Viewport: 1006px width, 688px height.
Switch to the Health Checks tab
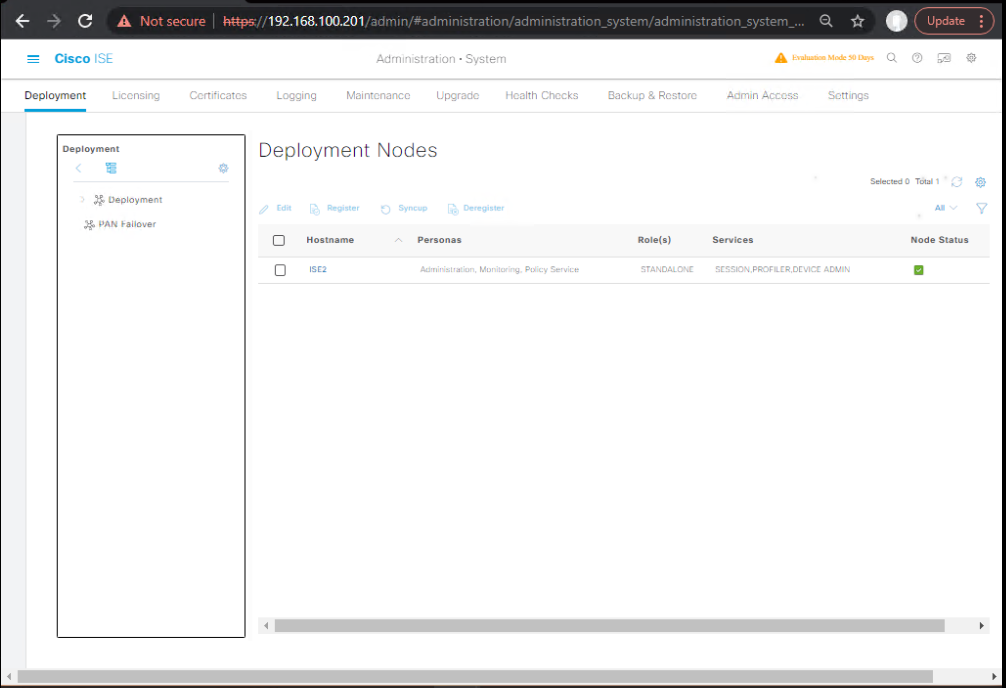tap(541, 95)
